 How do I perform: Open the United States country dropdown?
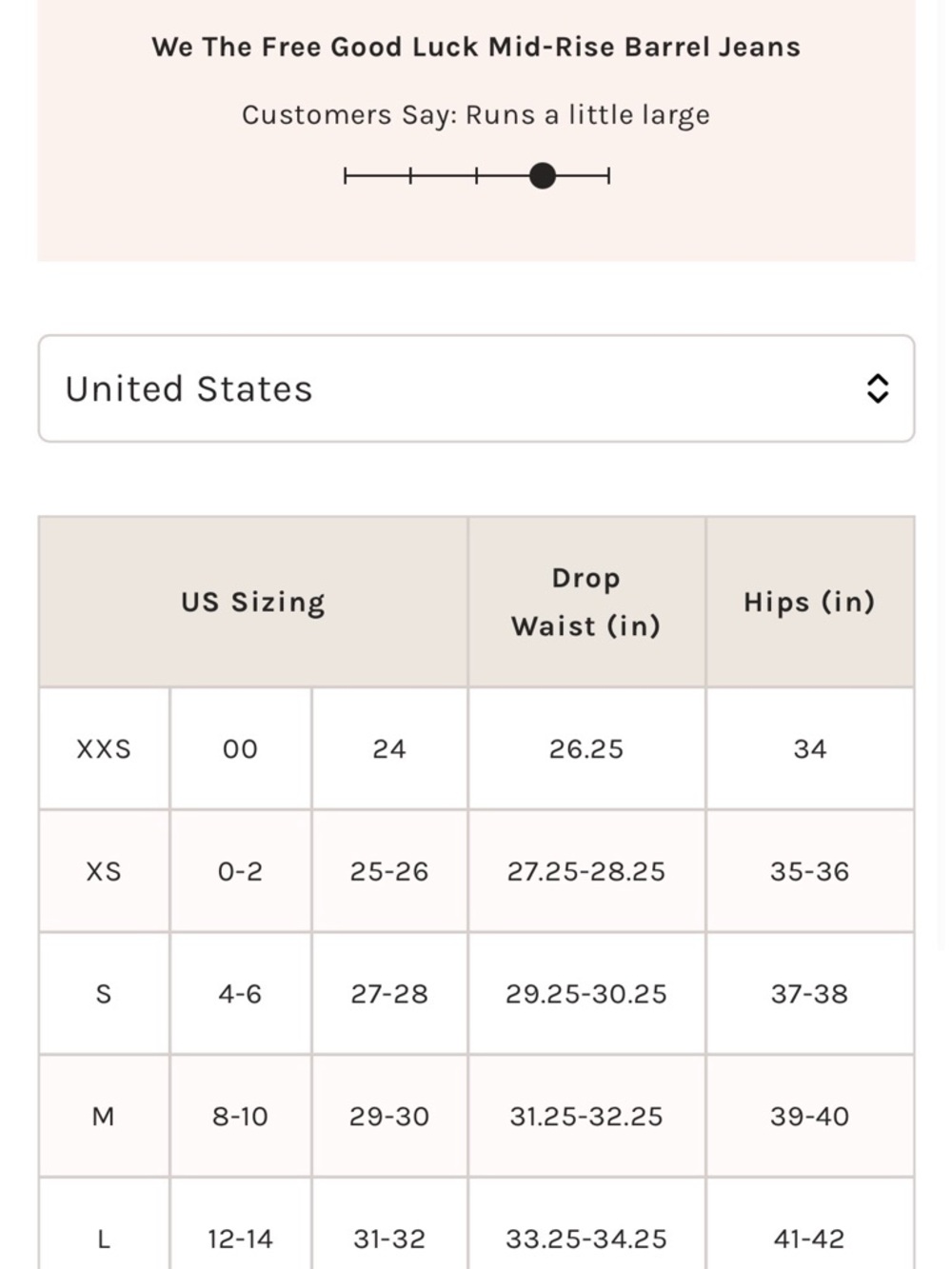476,388
